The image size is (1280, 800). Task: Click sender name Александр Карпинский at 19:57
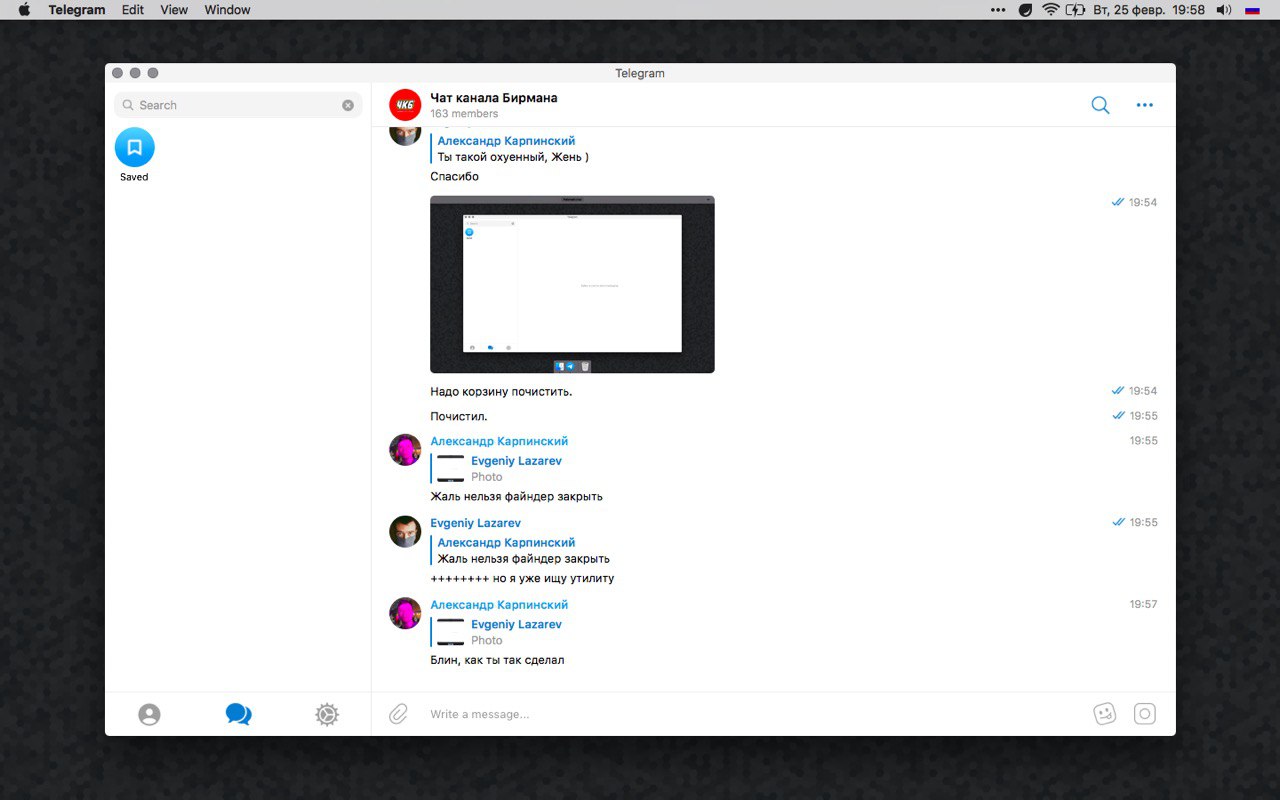499,605
